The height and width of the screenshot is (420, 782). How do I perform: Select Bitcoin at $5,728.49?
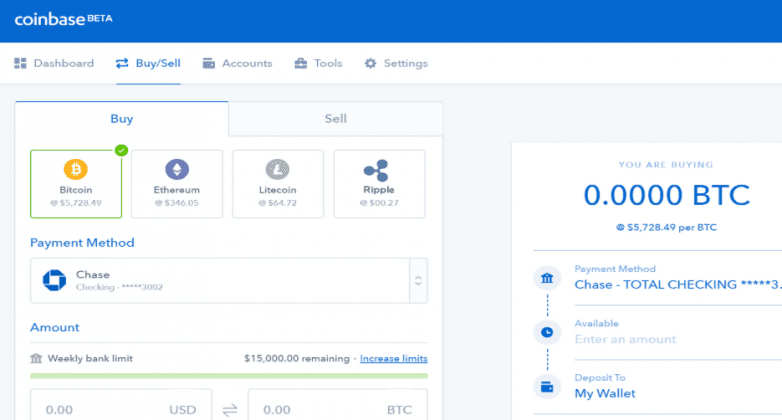(x=76, y=184)
